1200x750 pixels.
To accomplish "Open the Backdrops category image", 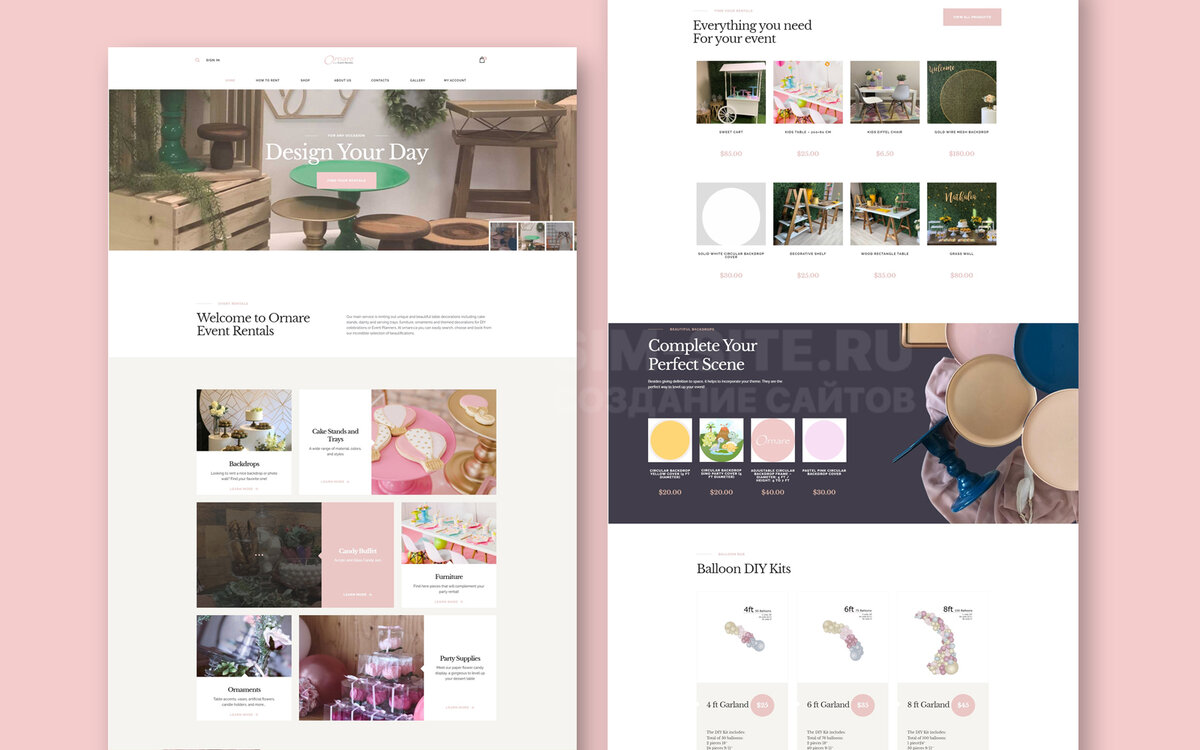I will coord(244,420).
